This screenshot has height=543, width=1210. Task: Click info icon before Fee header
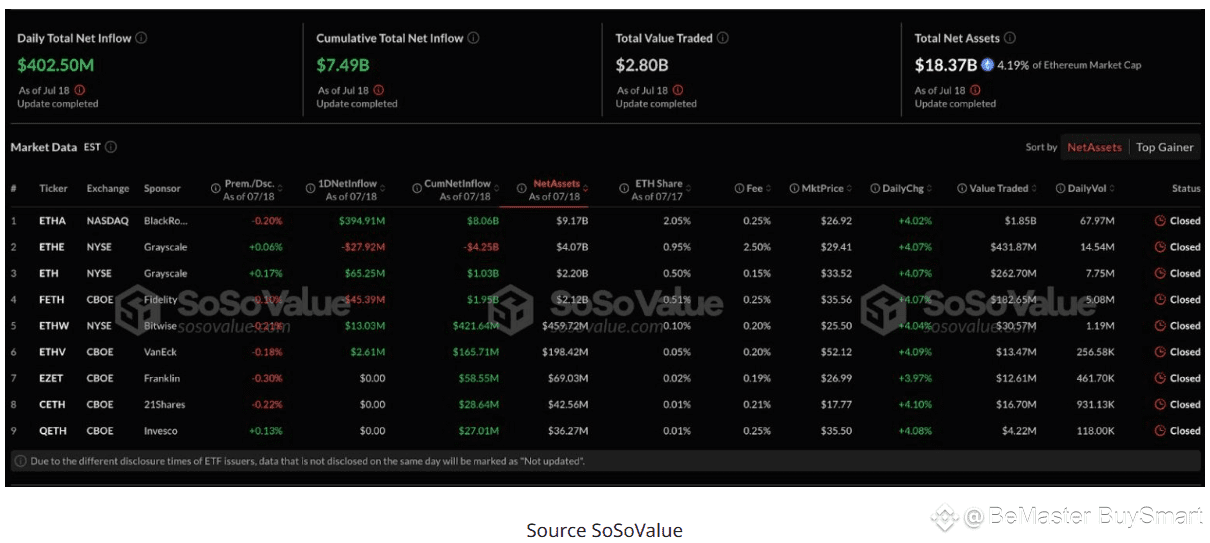(739, 188)
